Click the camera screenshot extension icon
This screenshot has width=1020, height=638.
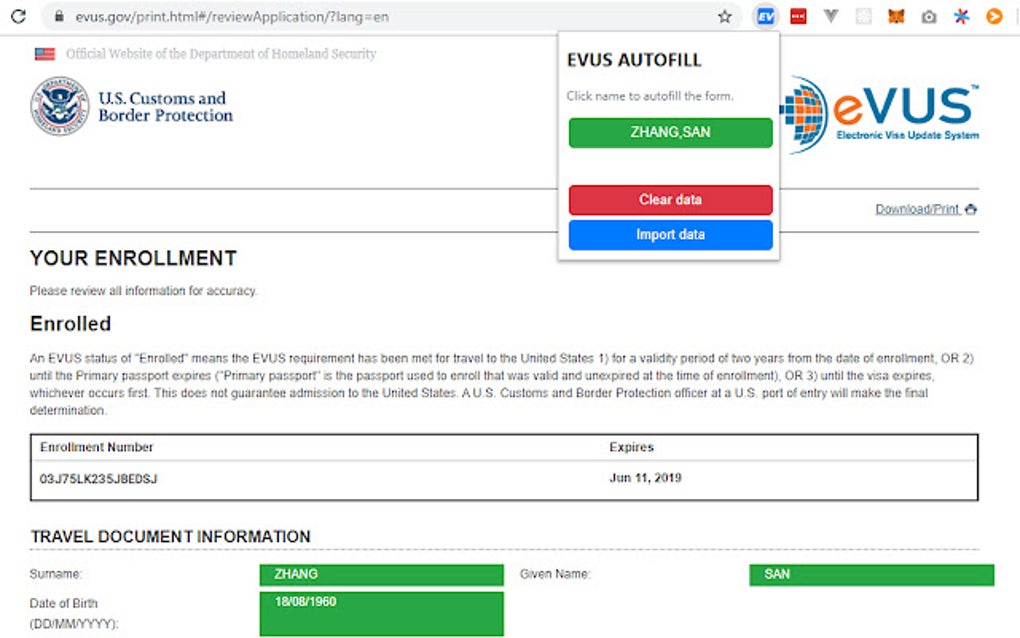click(x=929, y=16)
